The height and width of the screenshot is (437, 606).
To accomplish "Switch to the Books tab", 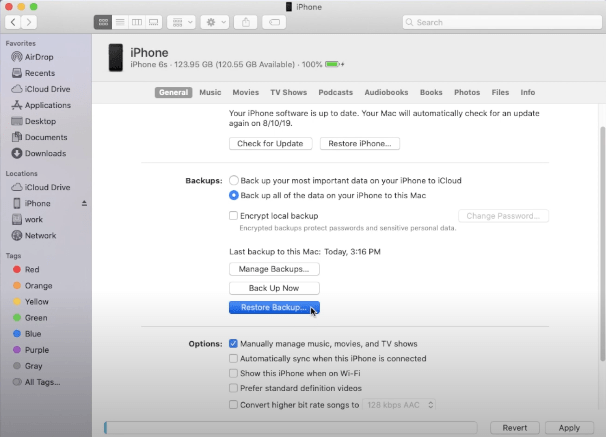I will coord(431,92).
